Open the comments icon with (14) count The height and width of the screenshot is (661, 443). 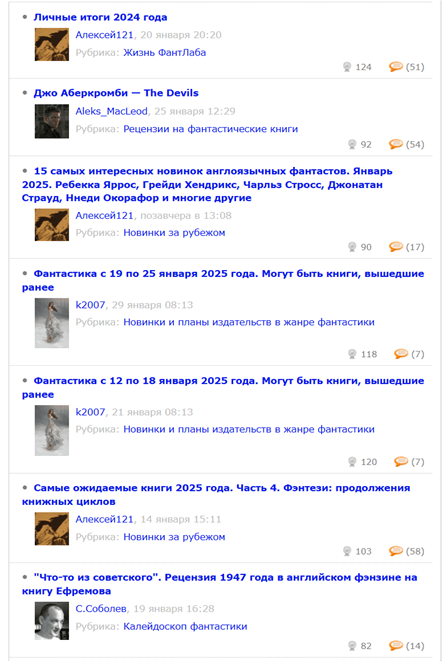point(396,645)
